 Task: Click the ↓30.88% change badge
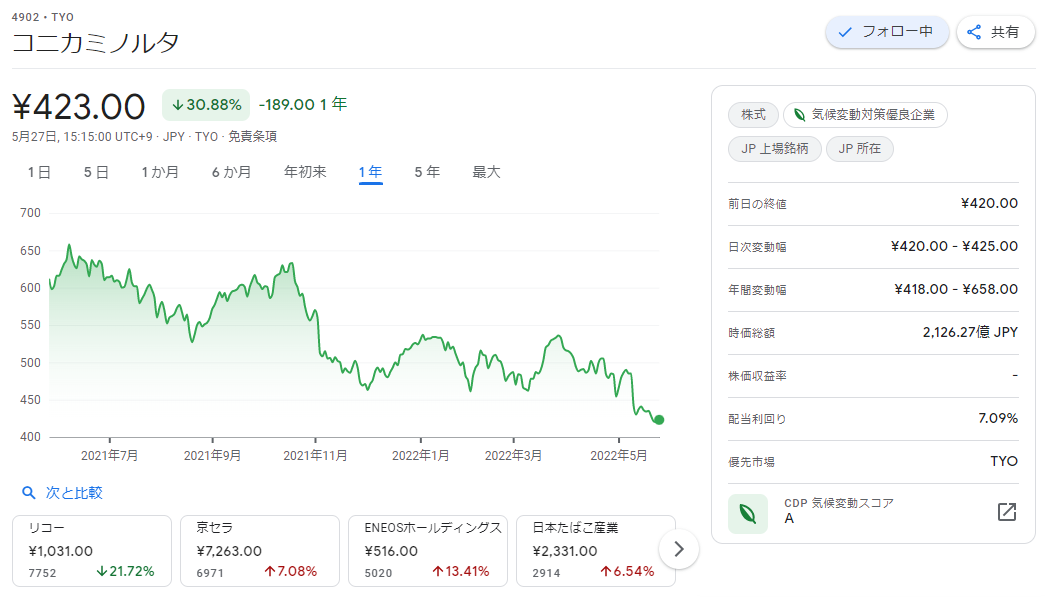(206, 105)
